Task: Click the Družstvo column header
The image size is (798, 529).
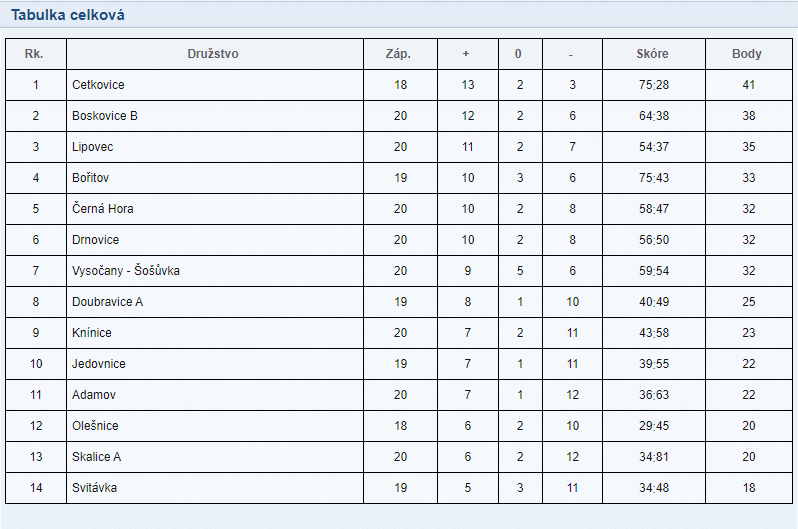Action: coord(213,54)
